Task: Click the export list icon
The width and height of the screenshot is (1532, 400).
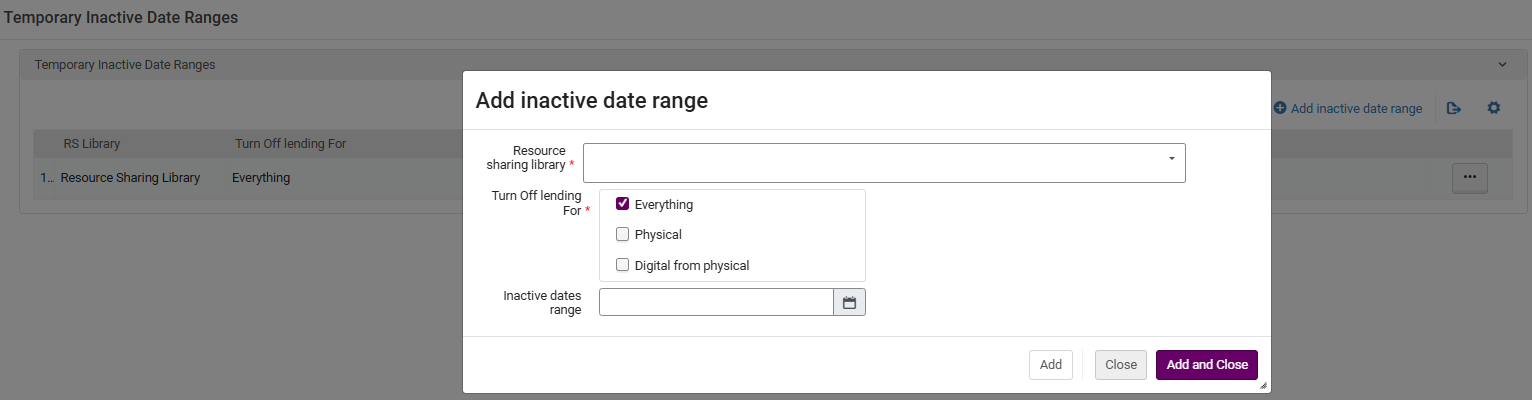Action: click(1454, 108)
